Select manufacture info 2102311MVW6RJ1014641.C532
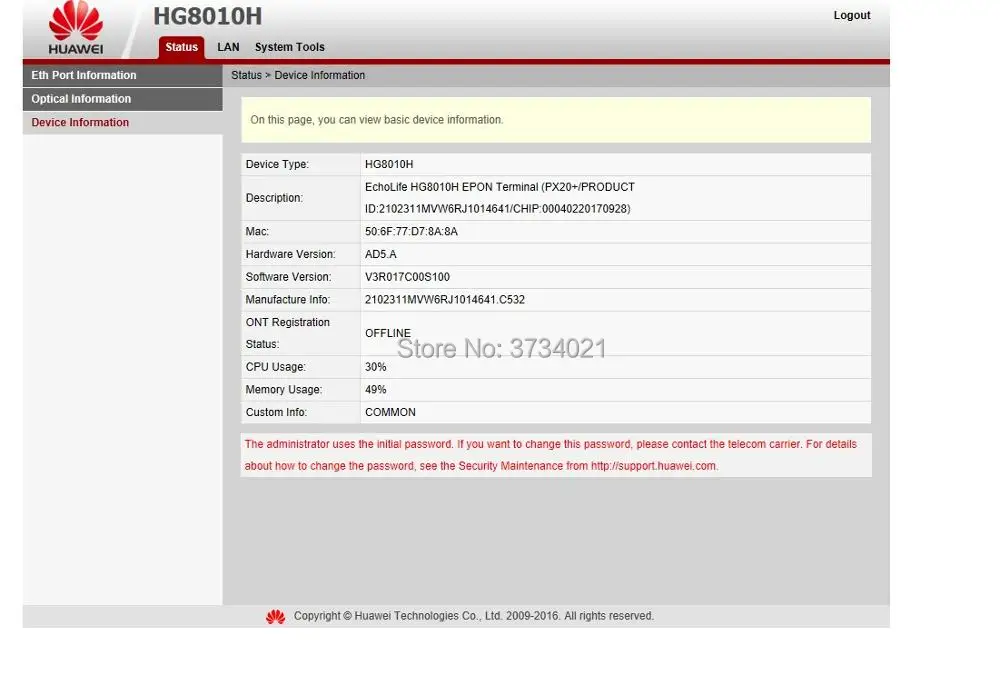This screenshot has height=695, width=1000. coord(445,300)
